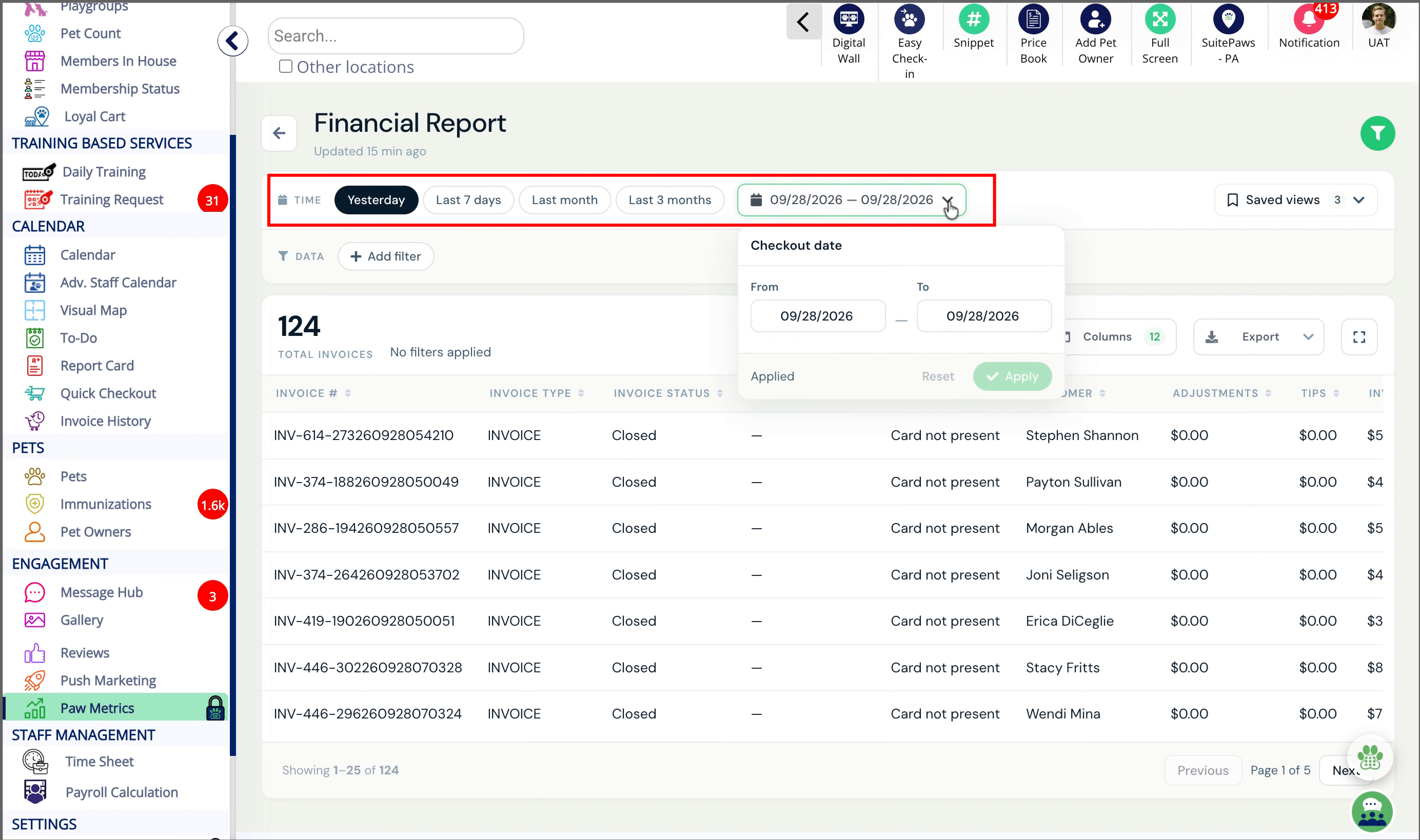
Task: Click Reset in Checkout date popup
Action: tap(937, 376)
